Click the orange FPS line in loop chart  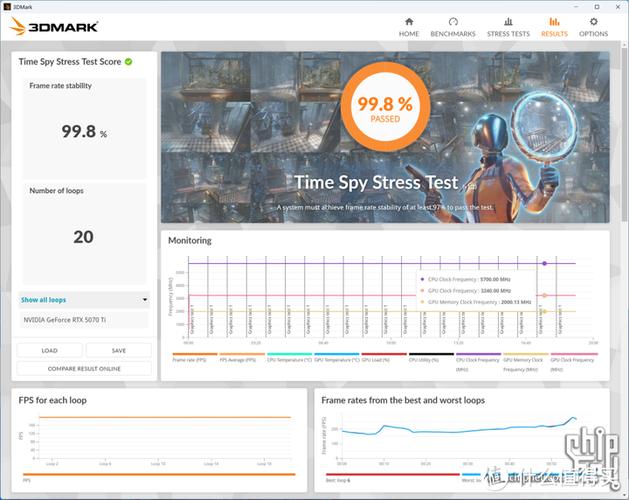[164, 417]
